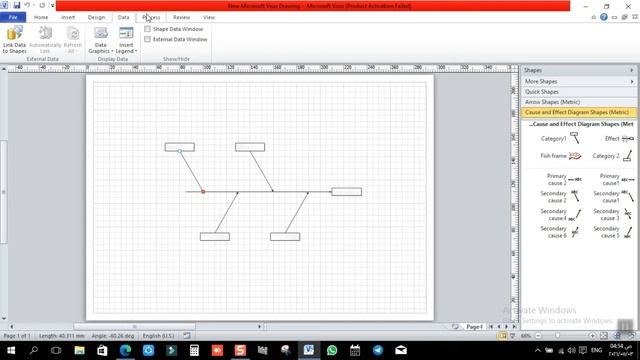640x360 pixels.
Task: Open the Data Graphics gallery
Action: [x=100, y=40]
